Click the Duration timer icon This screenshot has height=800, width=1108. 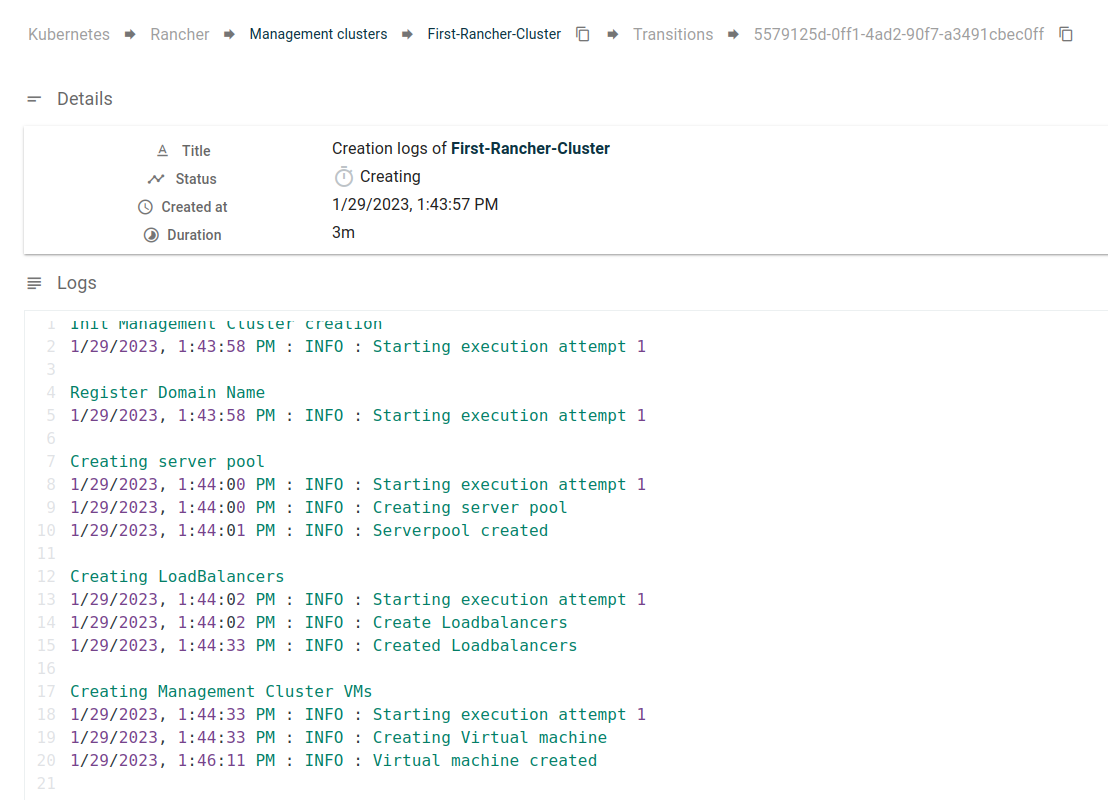pos(151,234)
